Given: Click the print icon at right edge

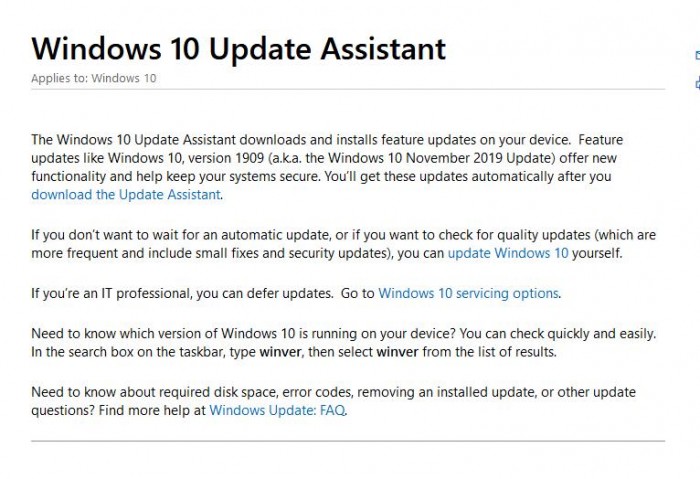Looking at the screenshot, I should click(696, 83).
